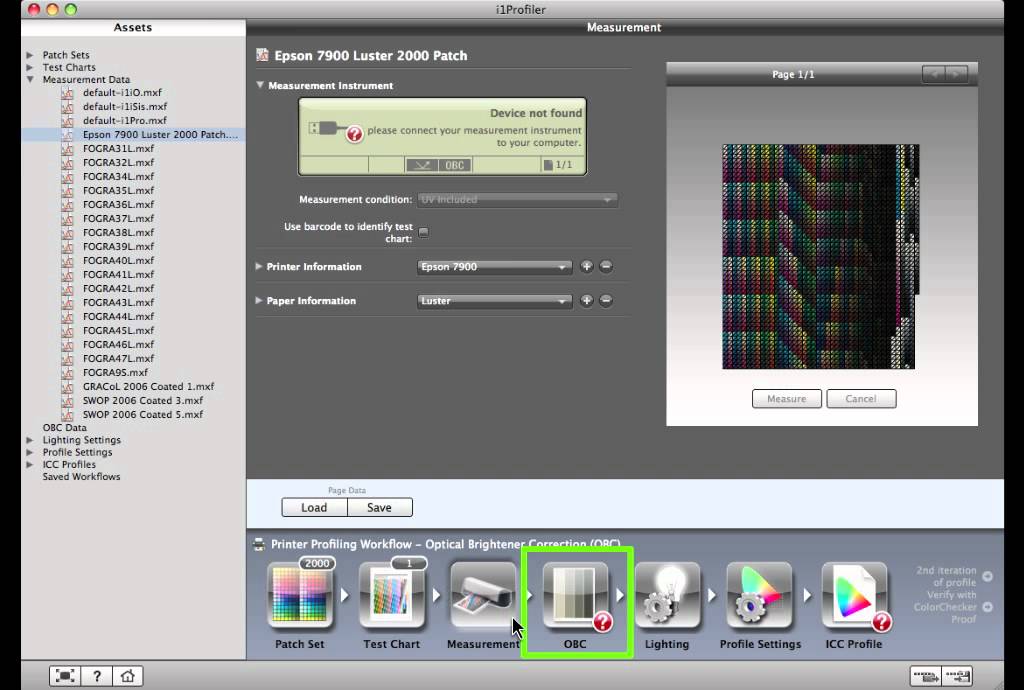Viewport: 1024px width, 690px height.
Task: Collapse the Measurement Instrument section
Action: tap(260, 85)
